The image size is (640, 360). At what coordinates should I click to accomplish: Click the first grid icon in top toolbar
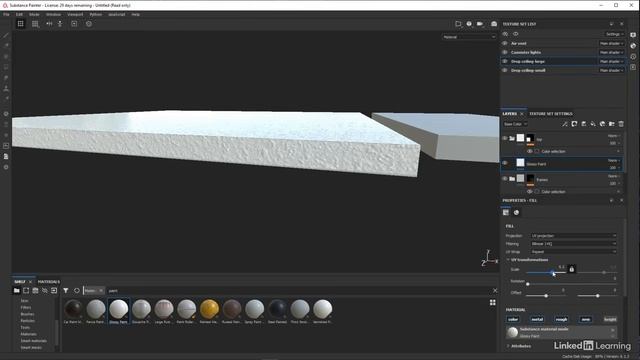(20, 24)
